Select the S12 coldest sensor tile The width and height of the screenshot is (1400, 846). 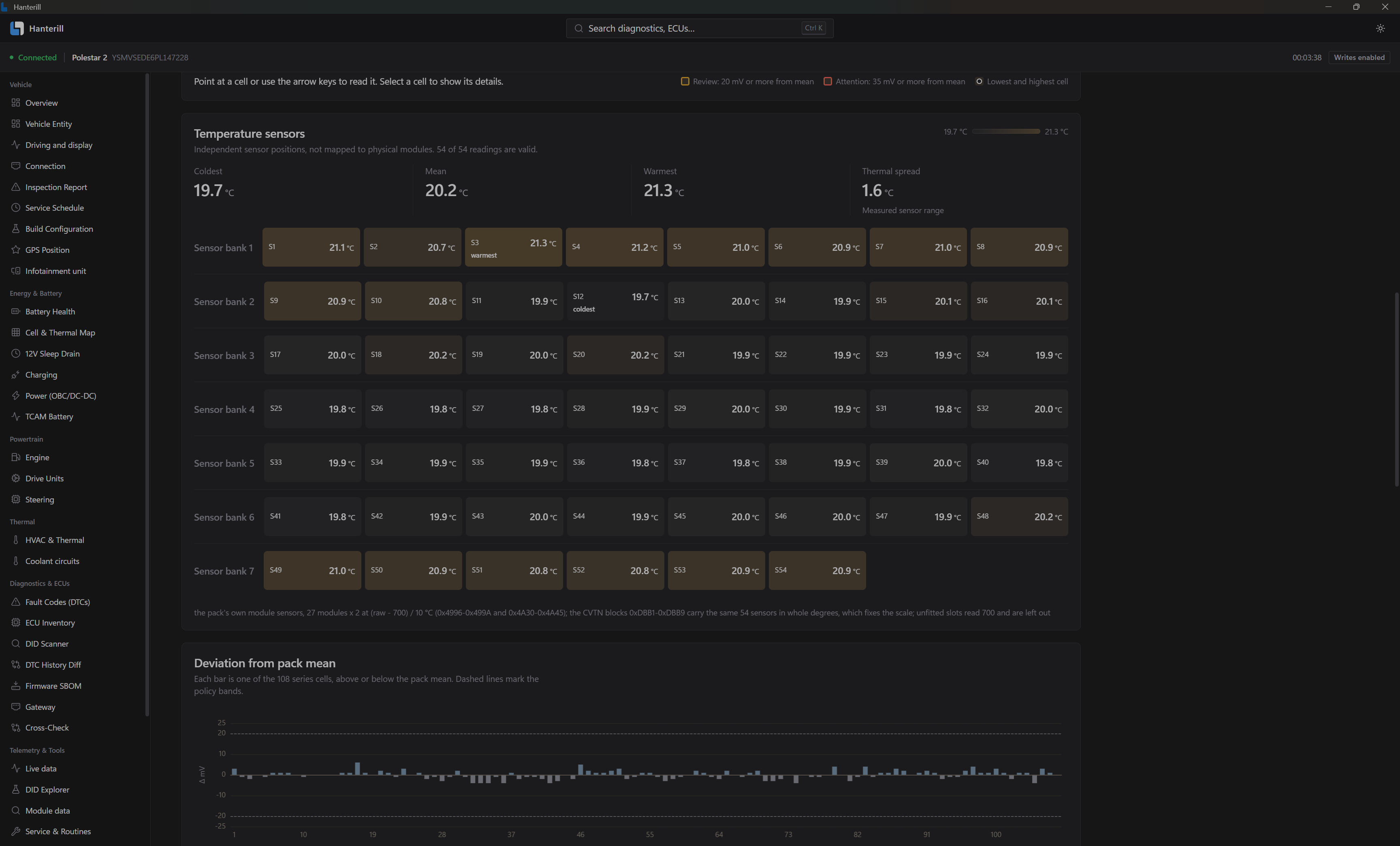615,301
